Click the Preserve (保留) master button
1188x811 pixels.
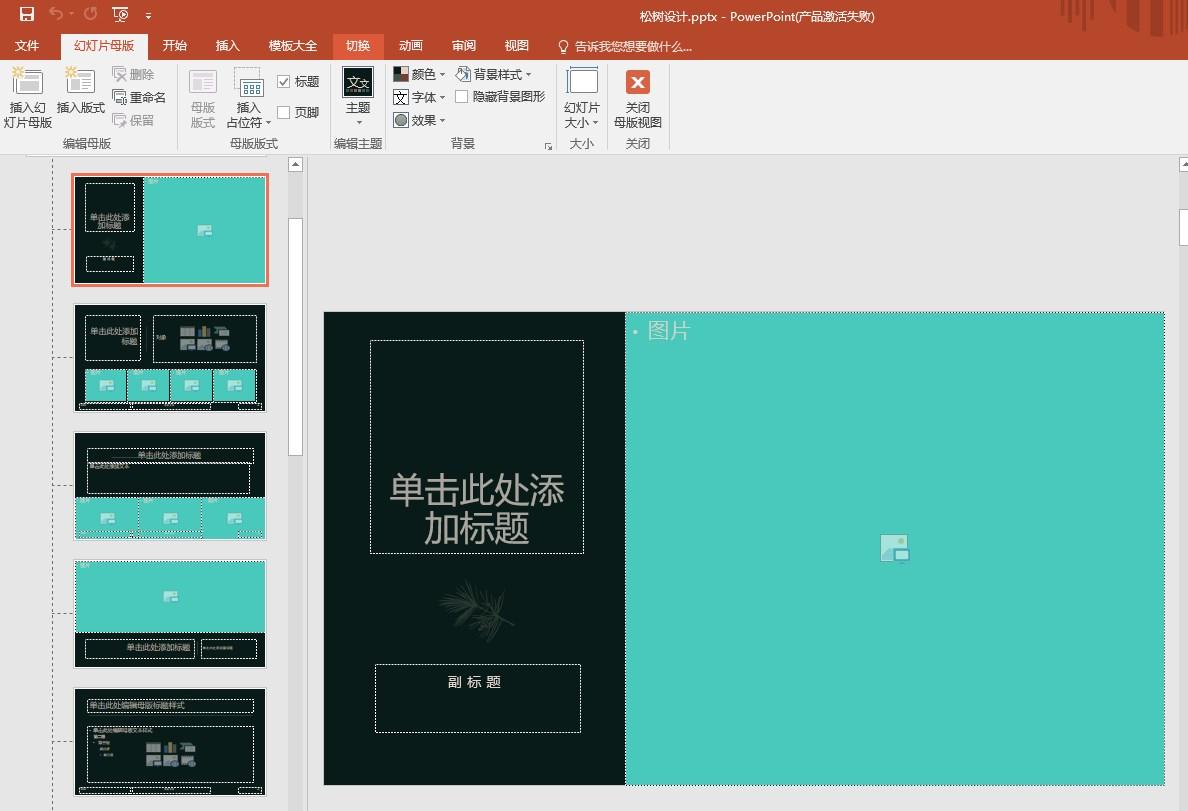point(133,120)
